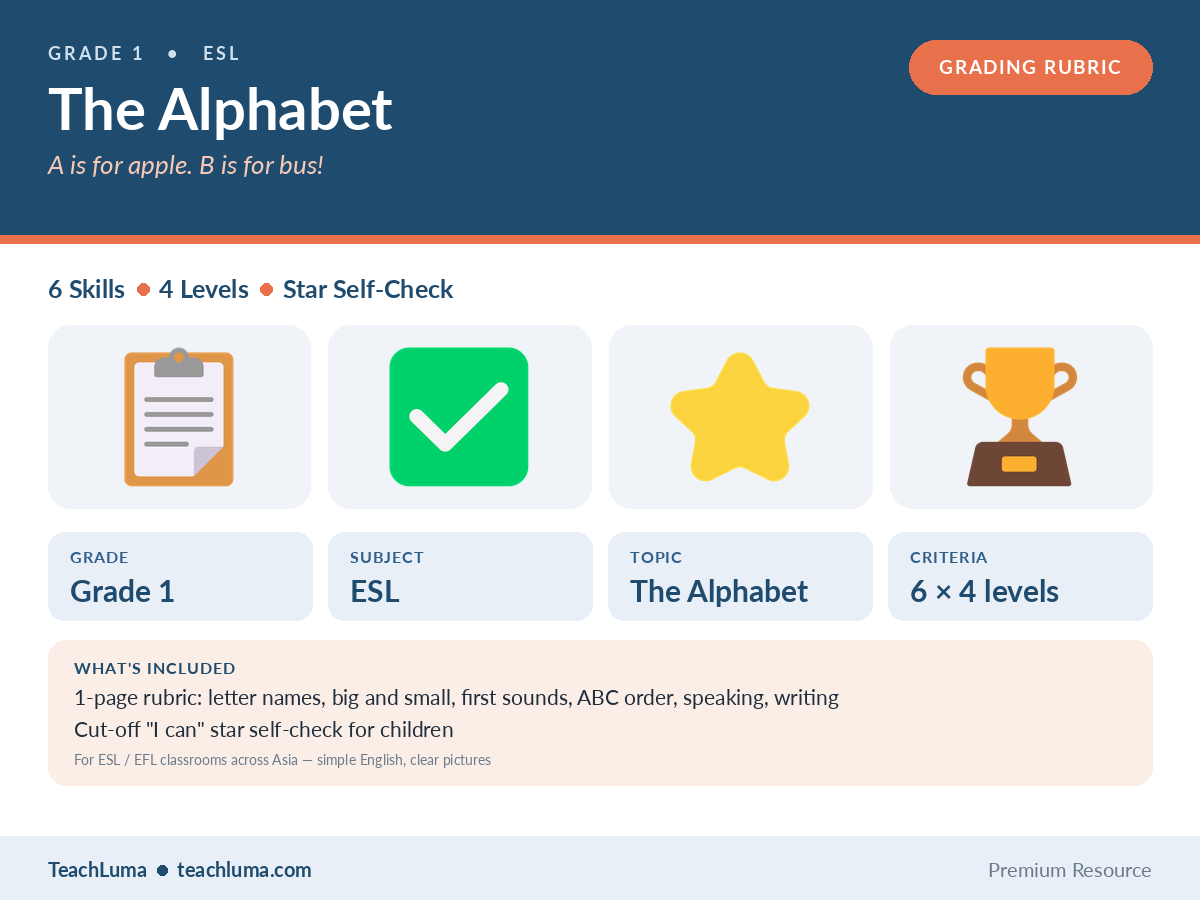Click subtitle 'A is for apple. B is for bus!'
Viewport: 1200px width, 900px height.
point(186,165)
